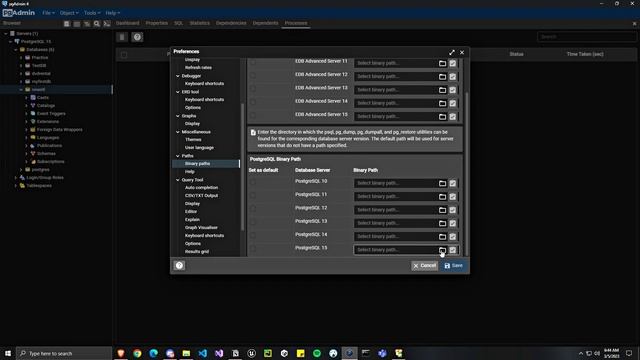
Task: Launch the PSQL Tool terminal icon
Action: pyautogui.click(x=107, y=24)
